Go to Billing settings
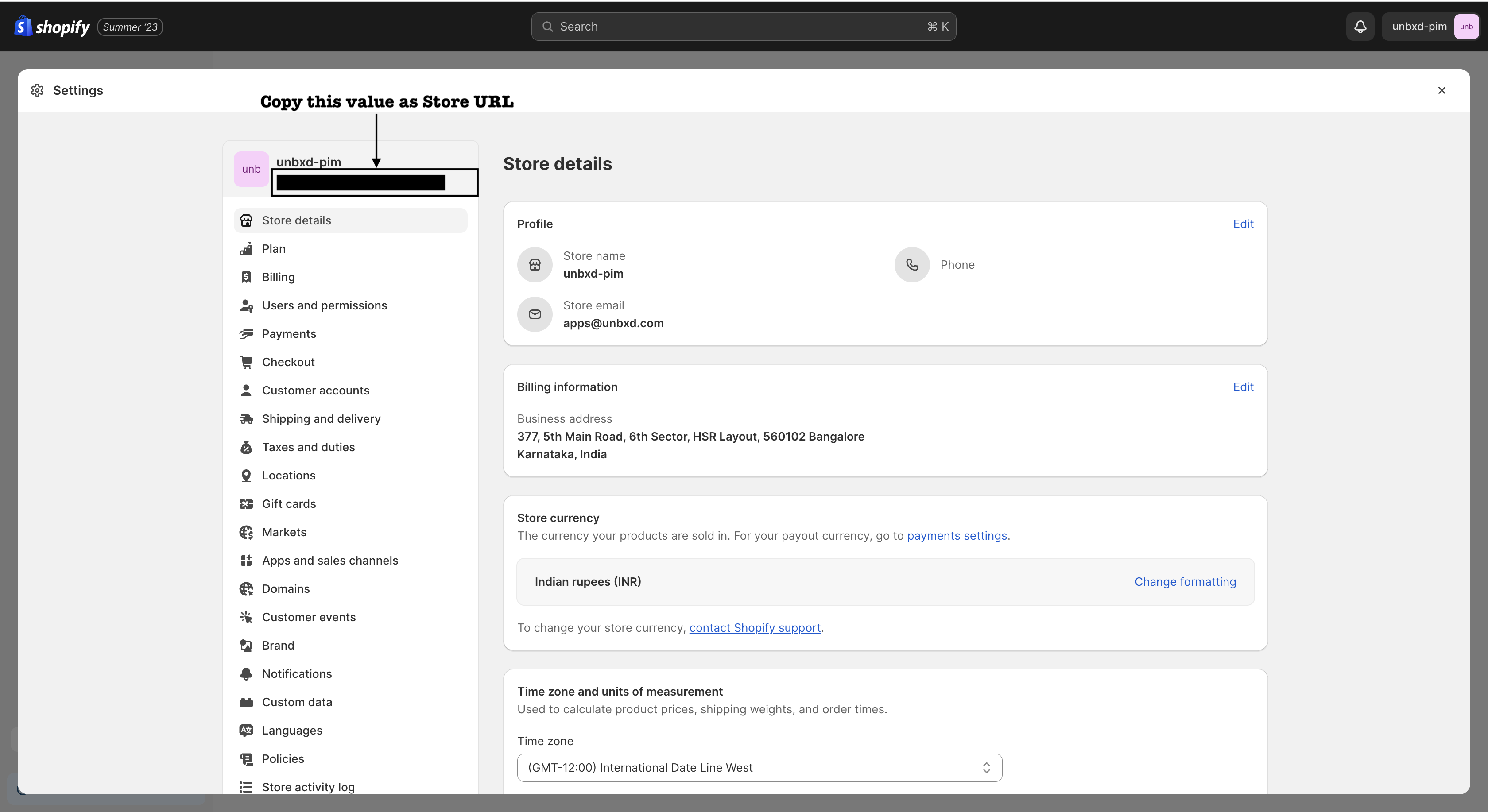The width and height of the screenshot is (1488, 812). (351, 277)
